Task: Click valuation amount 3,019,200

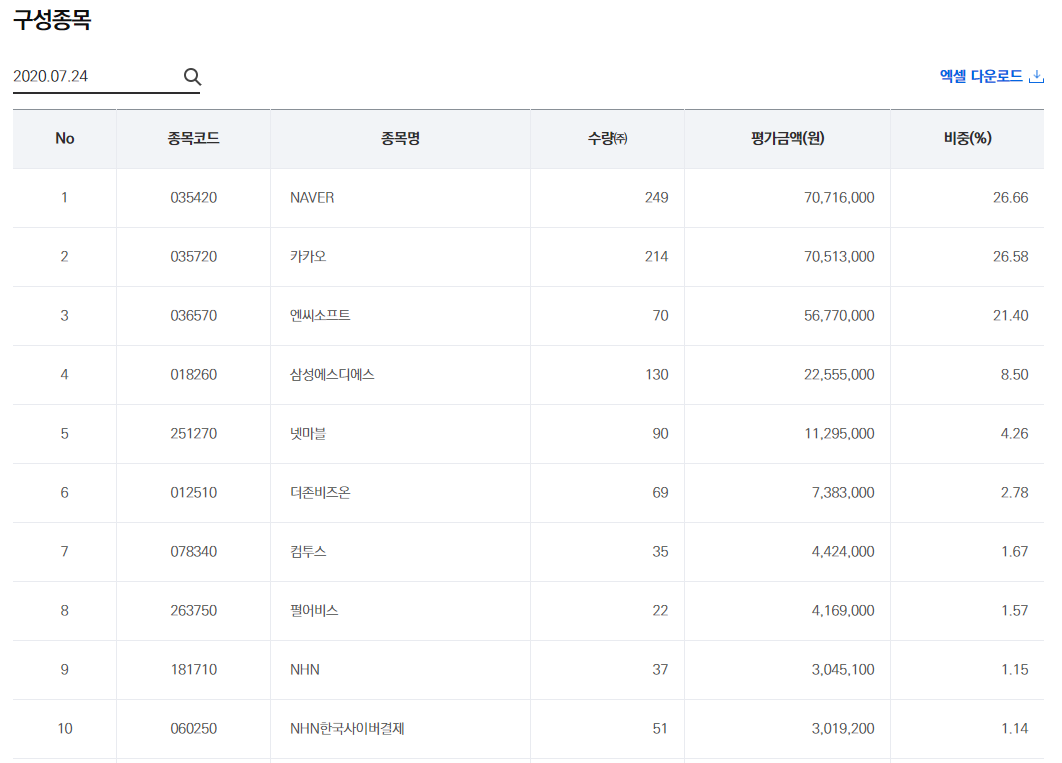Action: [x=843, y=728]
